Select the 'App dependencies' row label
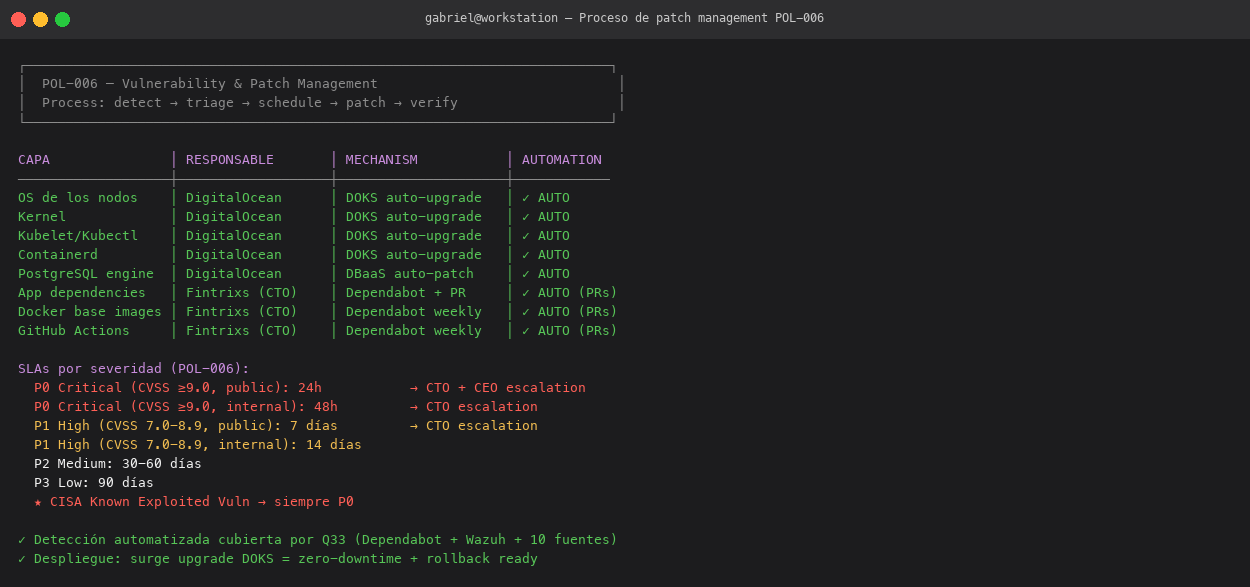The image size is (1250, 587). [82, 293]
